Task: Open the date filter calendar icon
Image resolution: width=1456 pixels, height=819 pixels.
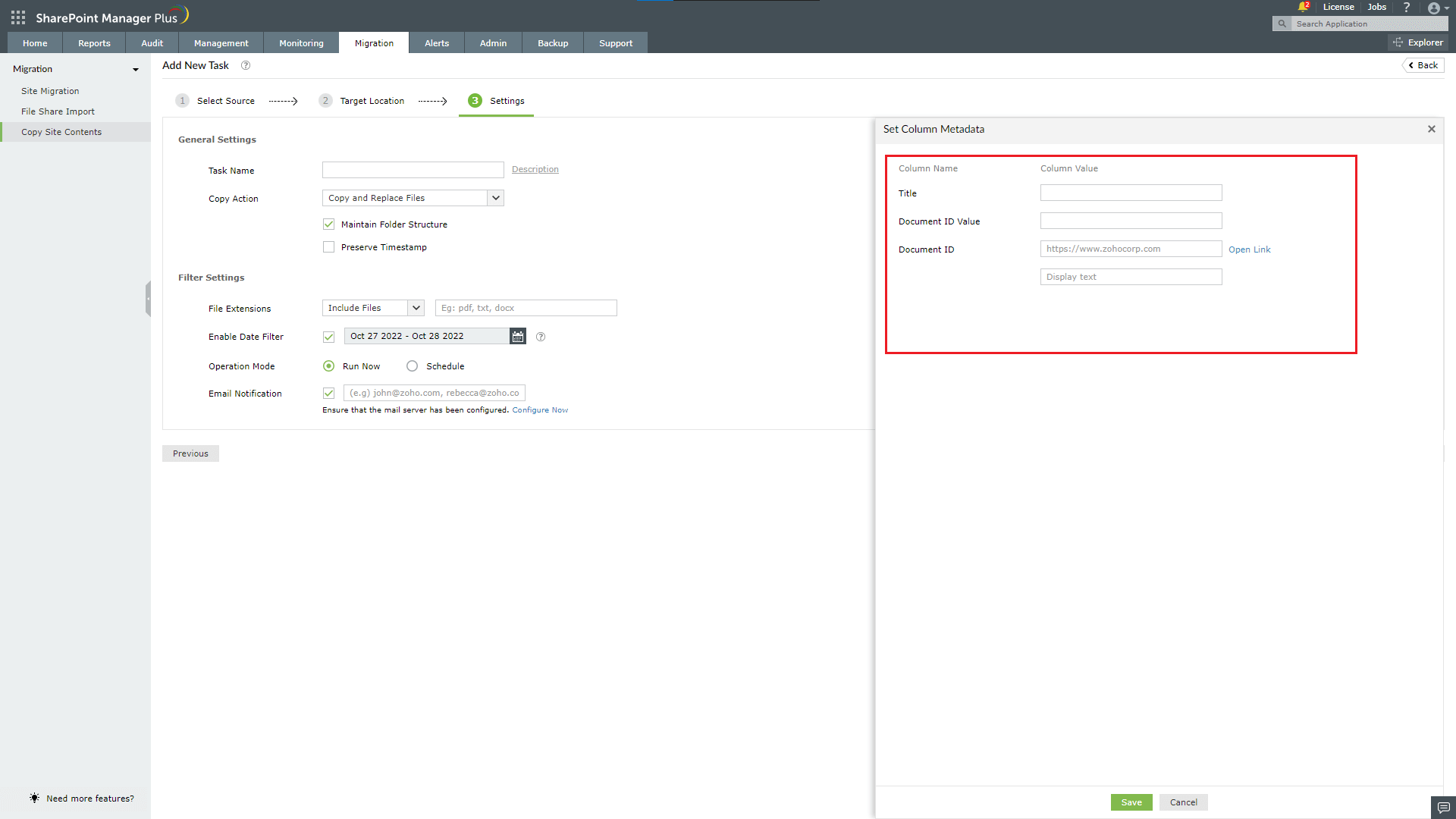Action: tap(517, 336)
